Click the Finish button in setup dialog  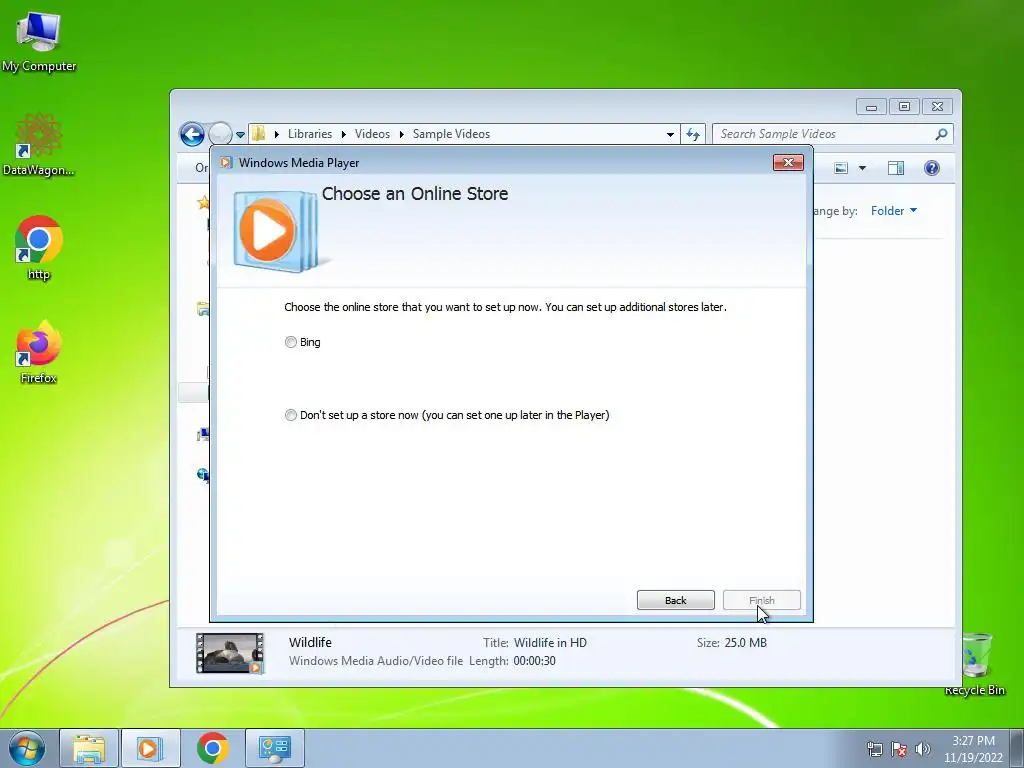[761, 600]
